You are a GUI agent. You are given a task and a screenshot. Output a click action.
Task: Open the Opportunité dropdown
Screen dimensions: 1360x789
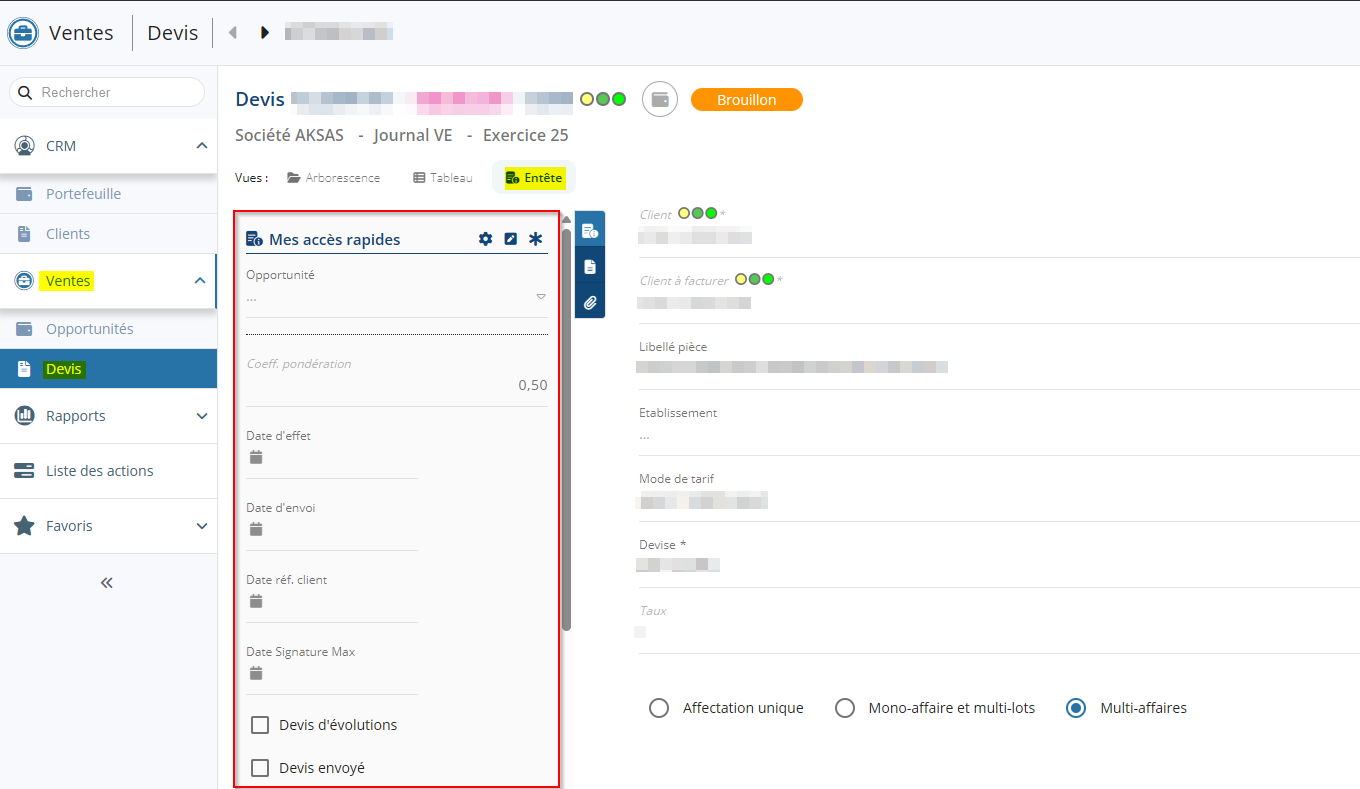coord(541,296)
